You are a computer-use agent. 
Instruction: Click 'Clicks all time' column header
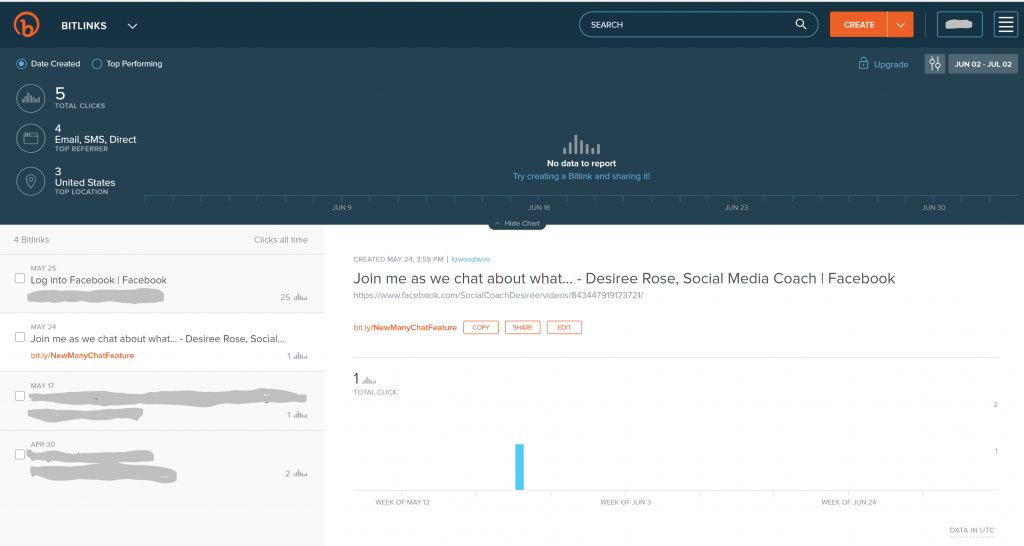(x=281, y=240)
